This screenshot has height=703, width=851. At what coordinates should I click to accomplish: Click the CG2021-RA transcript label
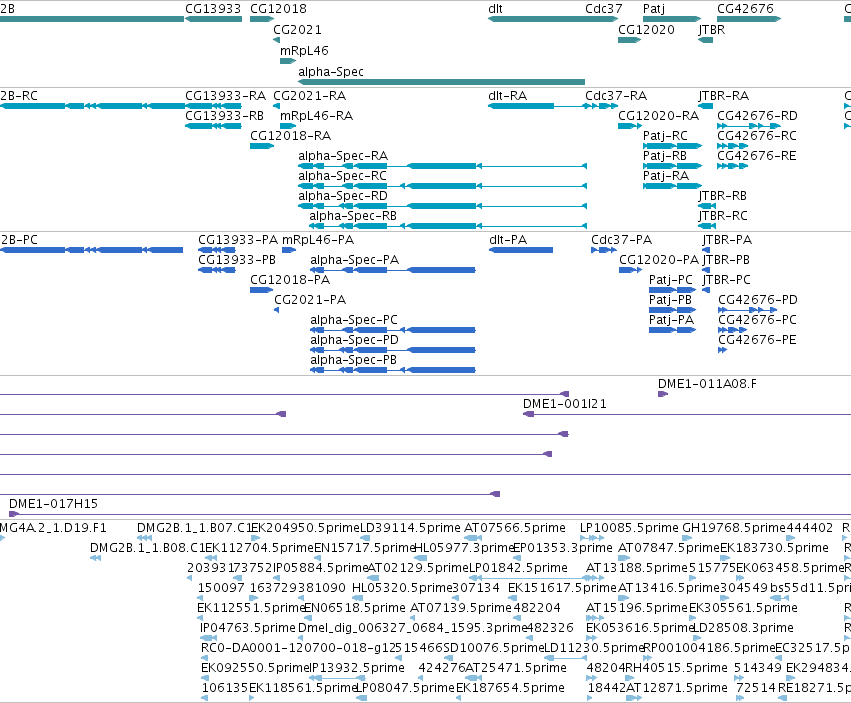click(x=309, y=96)
